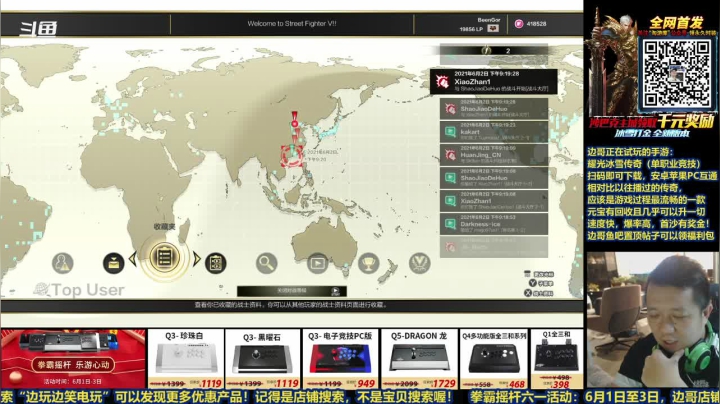Click the dark play-button bar under the map

292,291
